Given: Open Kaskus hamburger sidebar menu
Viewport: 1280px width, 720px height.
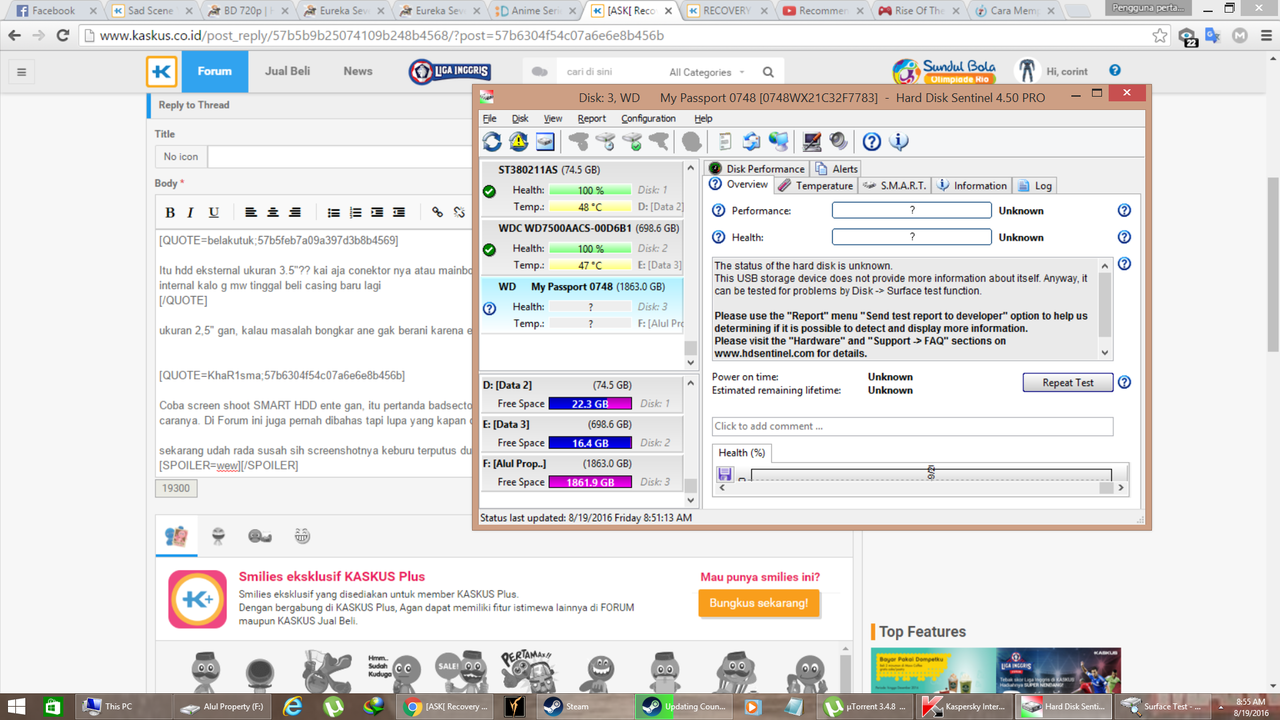Looking at the screenshot, I should pos(21,72).
